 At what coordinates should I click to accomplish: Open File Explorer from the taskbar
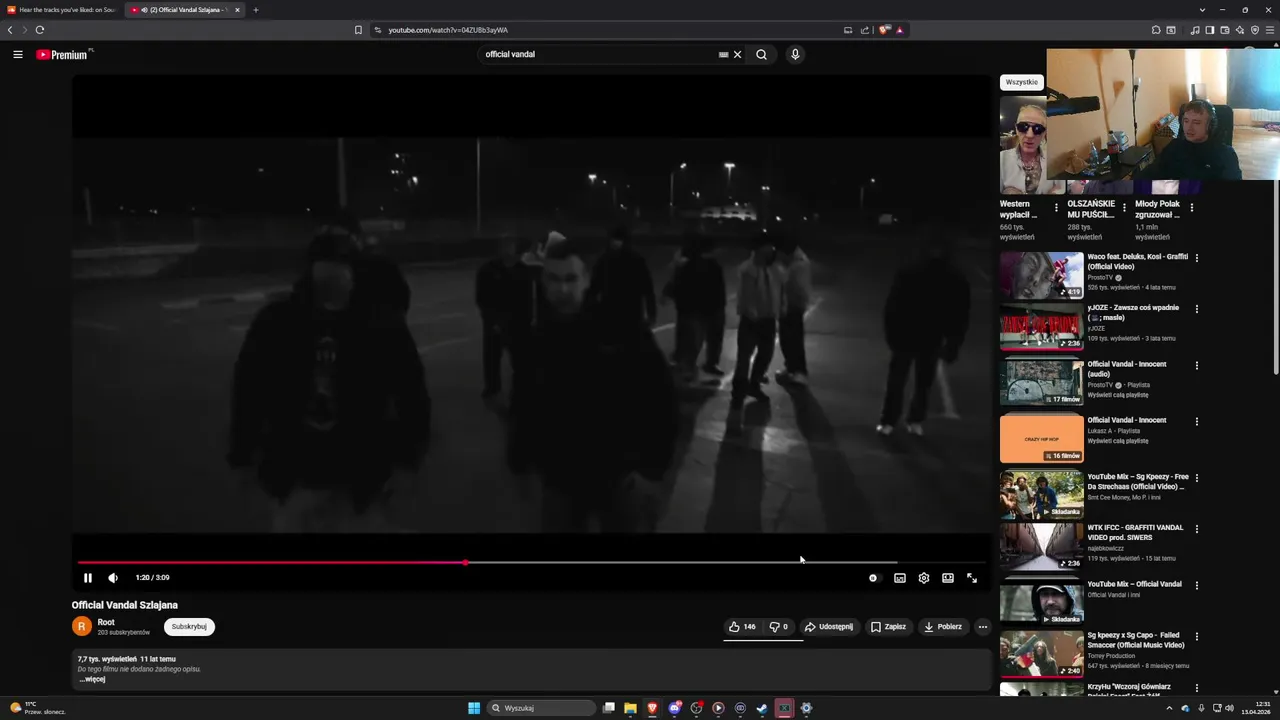point(630,708)
